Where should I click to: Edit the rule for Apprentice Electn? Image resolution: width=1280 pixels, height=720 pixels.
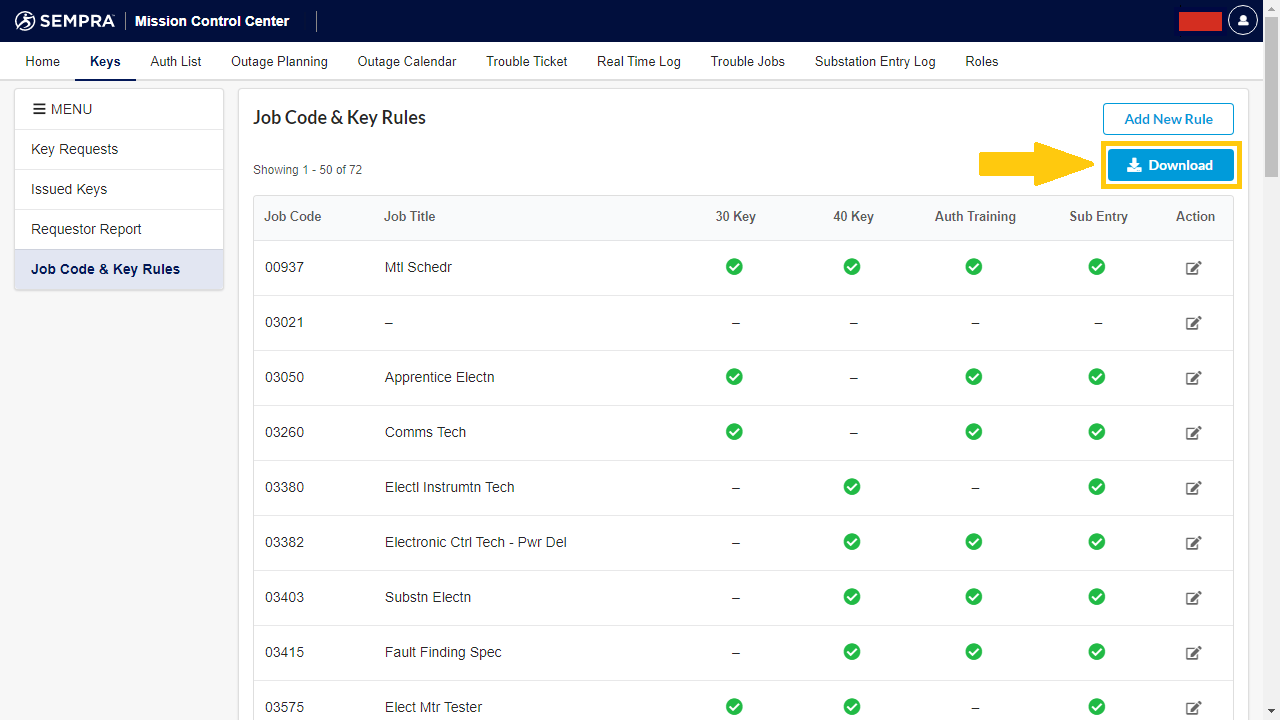click(1193, 378)
